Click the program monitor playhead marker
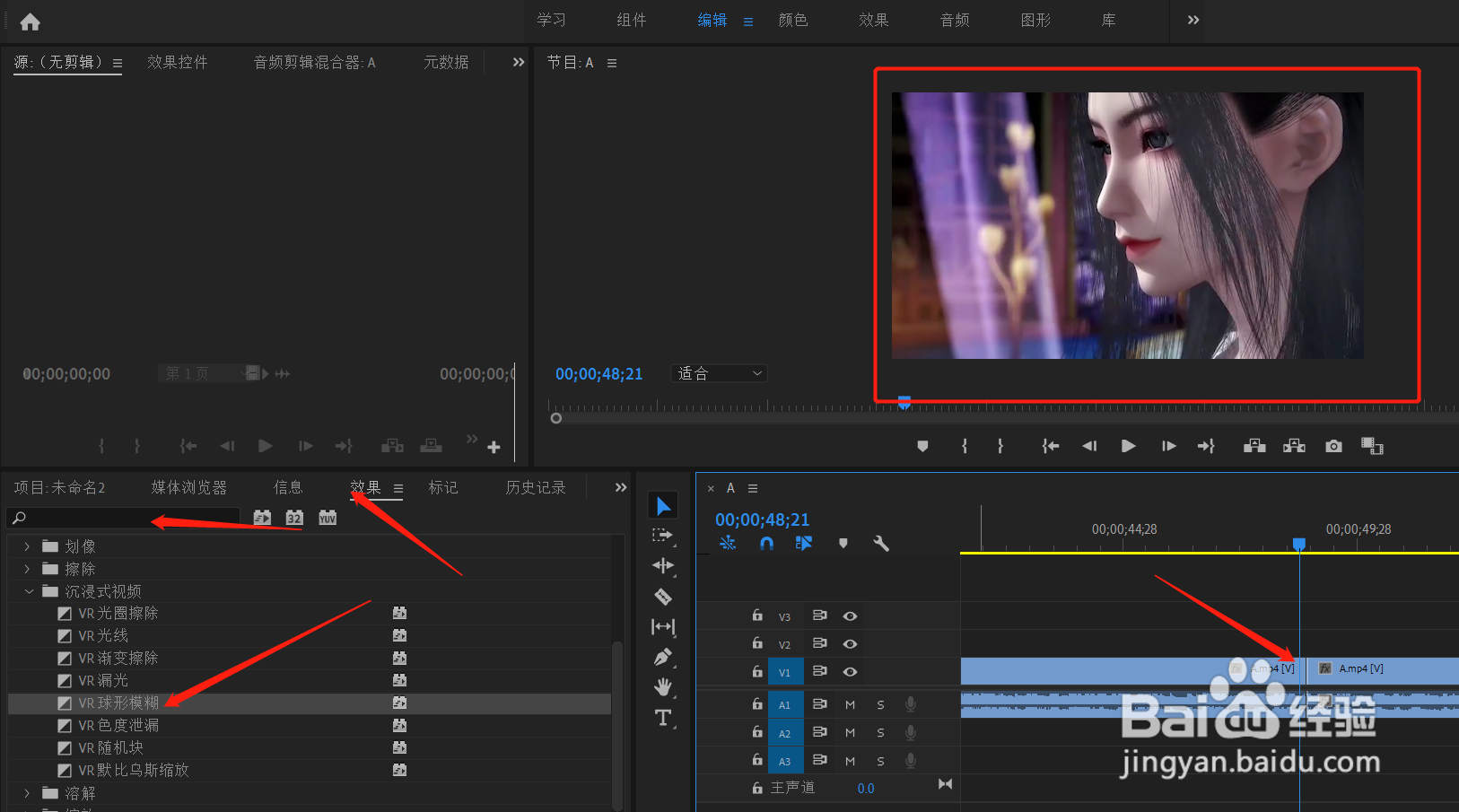The width and height of the screenshot is (1459, 812). (x=904, y=402)
